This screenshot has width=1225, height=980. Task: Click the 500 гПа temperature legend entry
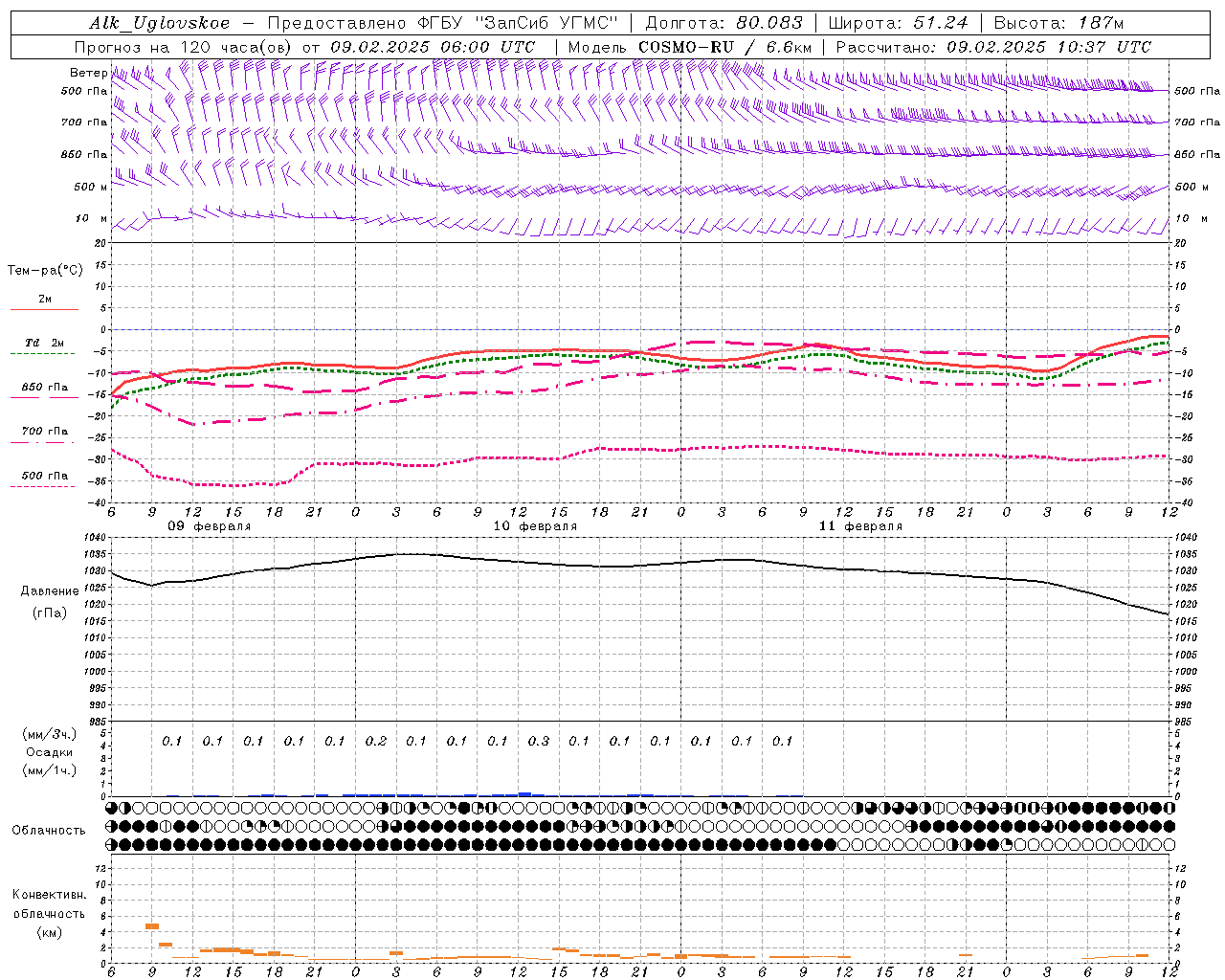[45, 476]
